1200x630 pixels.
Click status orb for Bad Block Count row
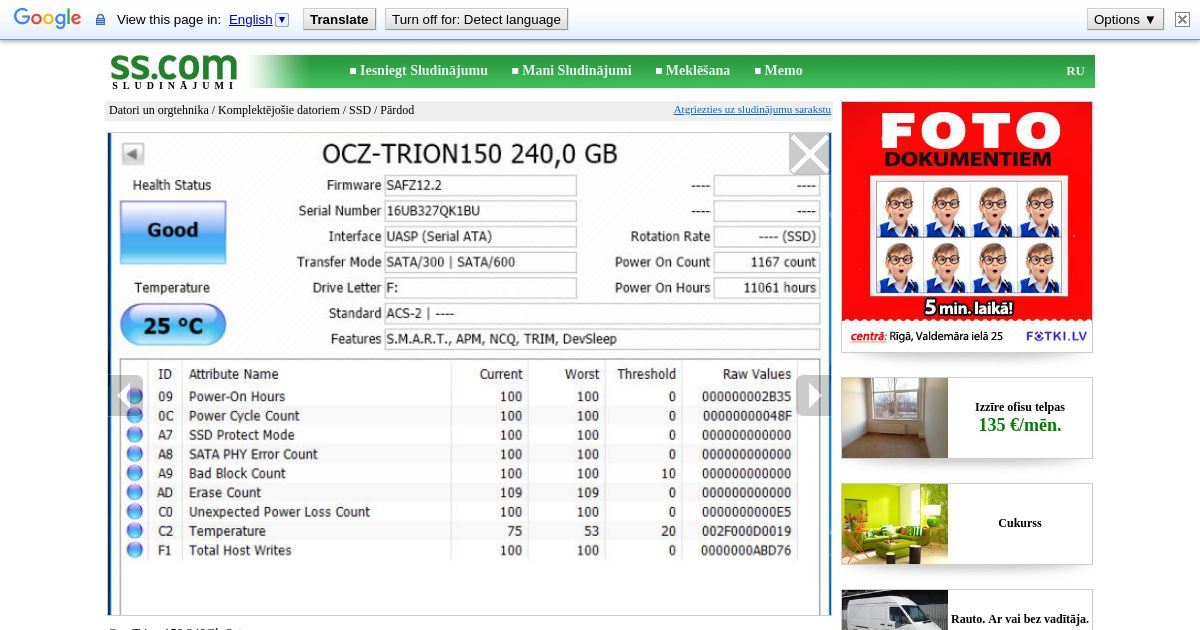point(135,473)
